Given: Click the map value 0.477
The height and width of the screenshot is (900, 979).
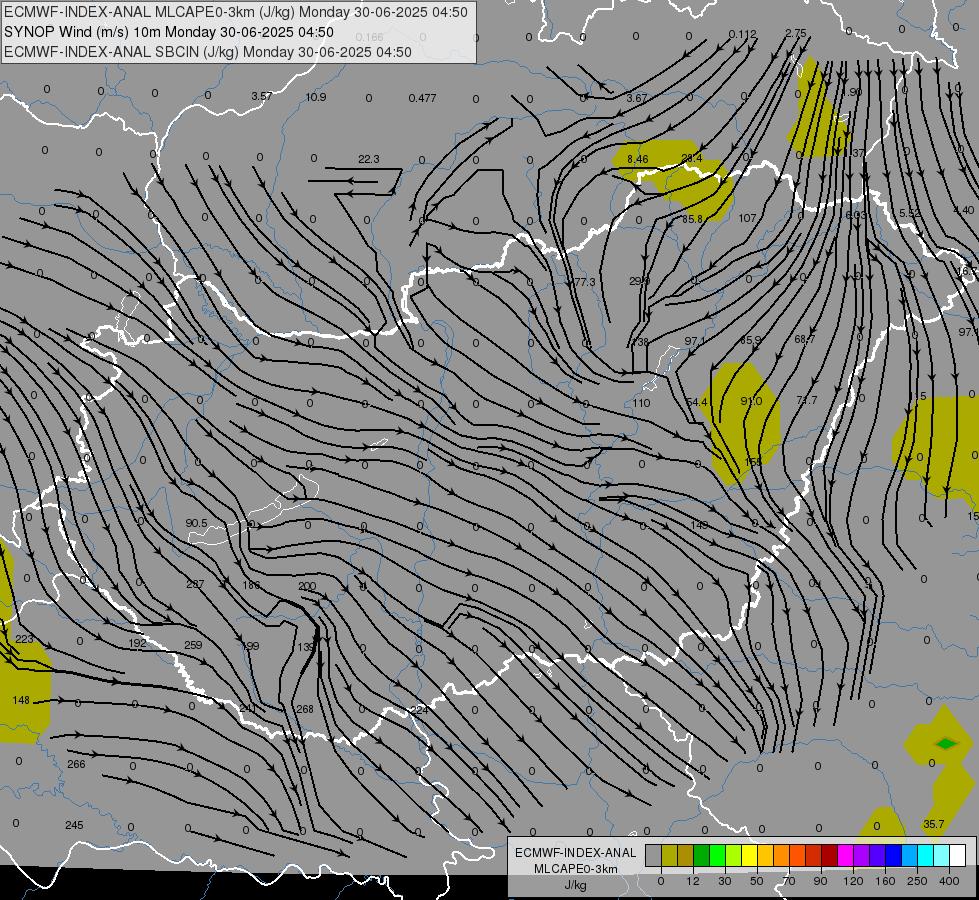Looking at the screenshot, I should tap(422, 98).
